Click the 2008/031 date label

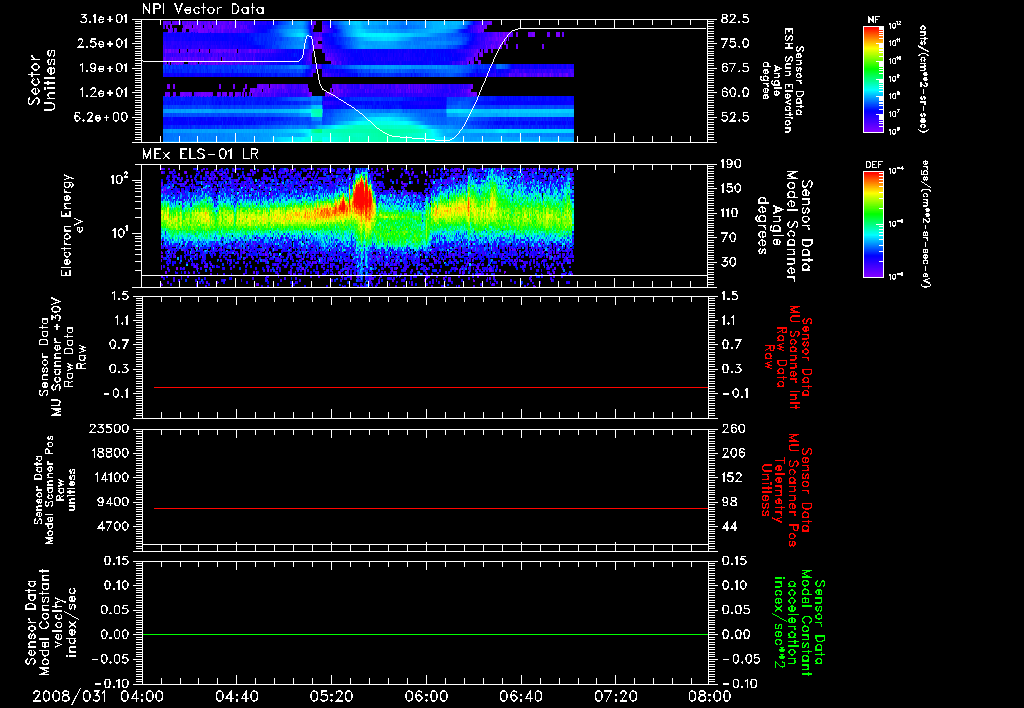pyautogui.click(x=69, y=696)
